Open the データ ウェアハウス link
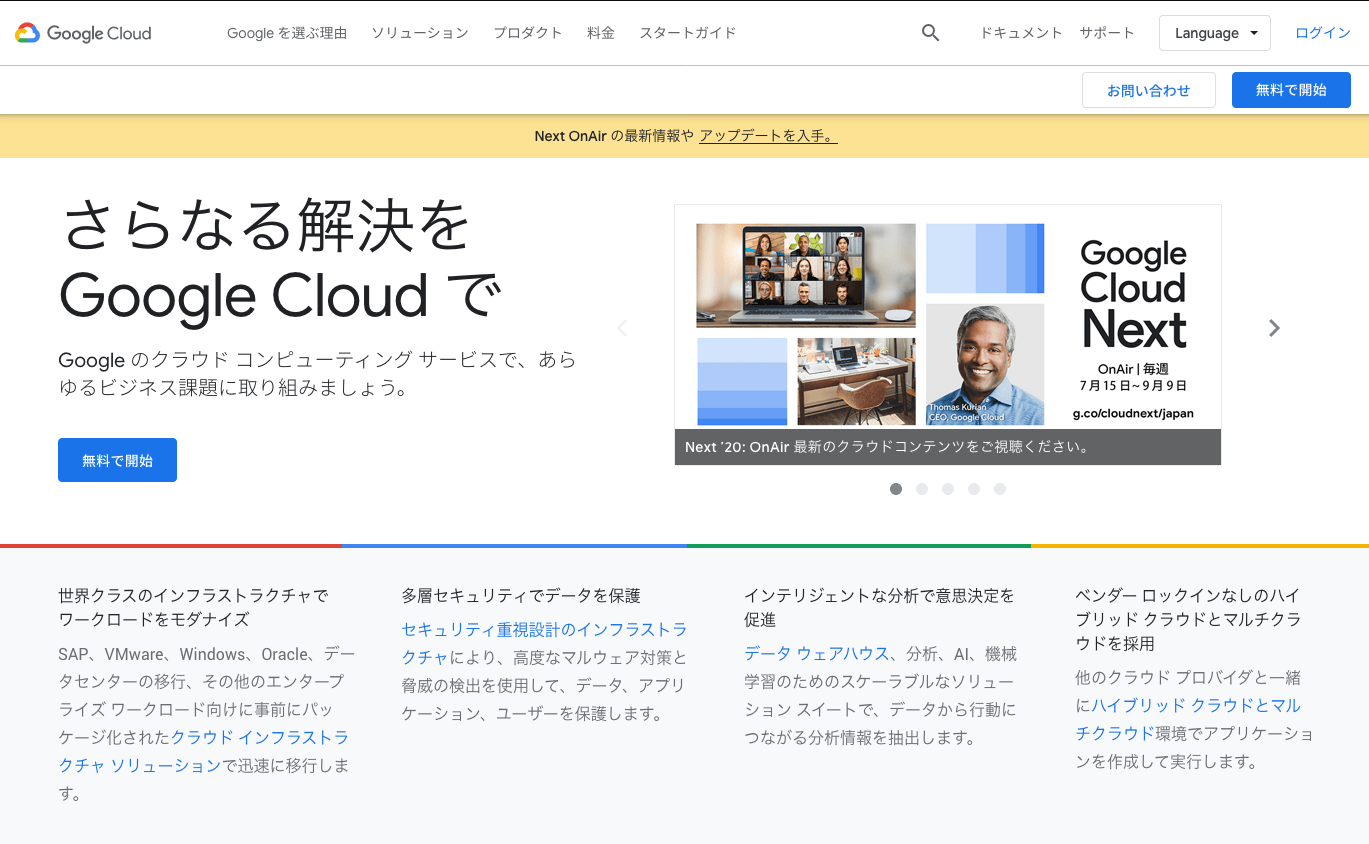Screen dimensions: 1369x844 817,654
